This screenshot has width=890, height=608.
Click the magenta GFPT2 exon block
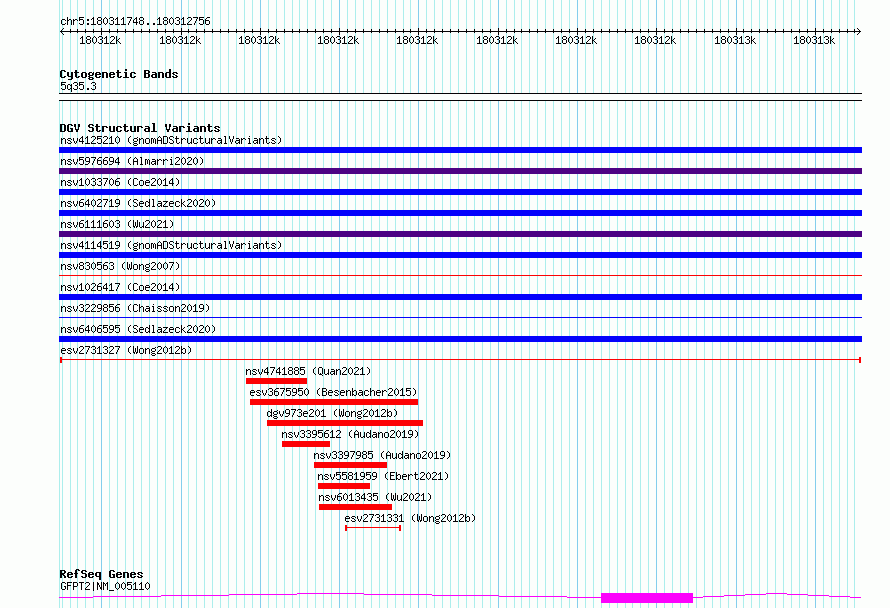click(647, 598)
